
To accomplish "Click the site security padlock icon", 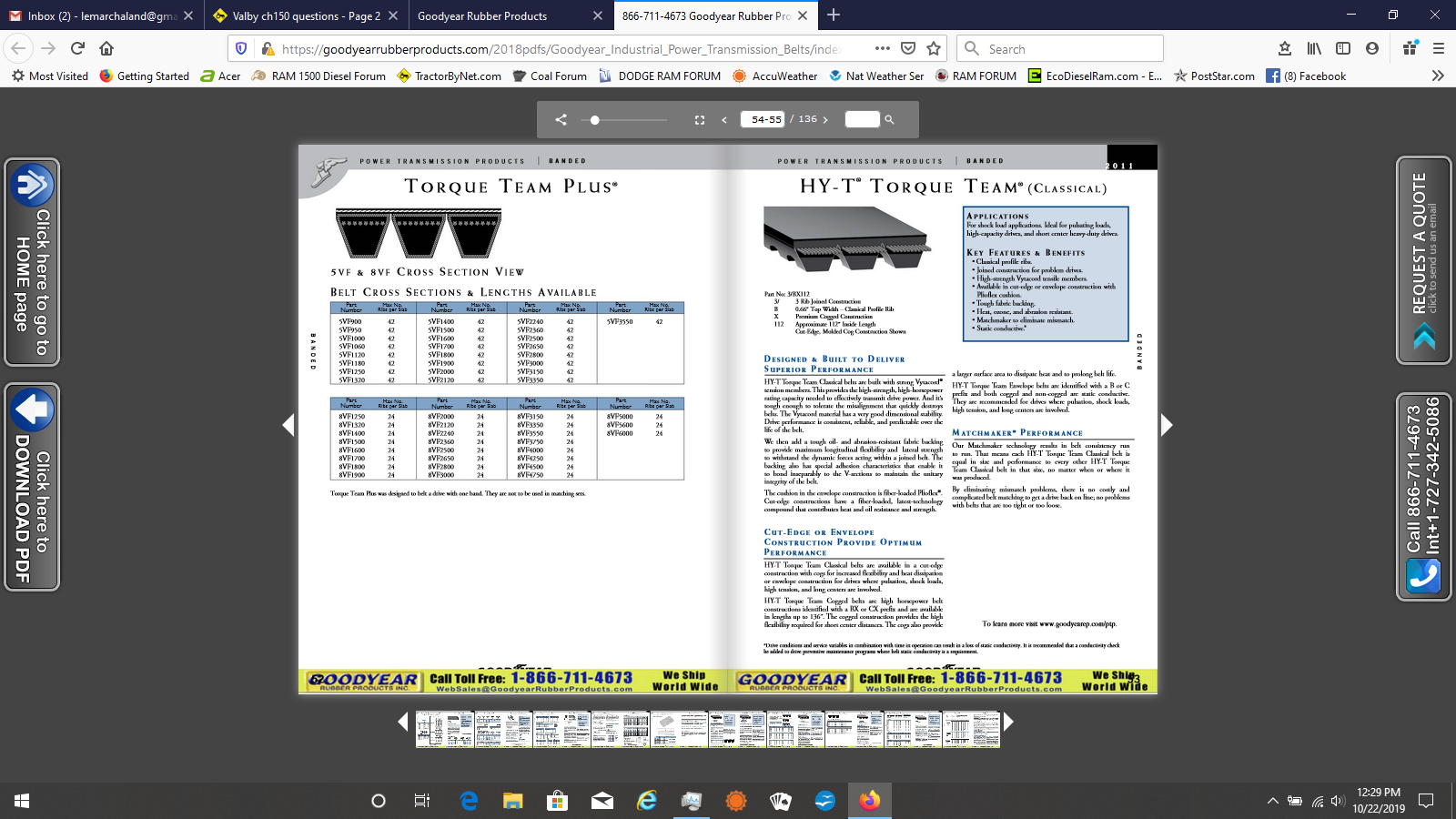I will click(x=268, y=48).
